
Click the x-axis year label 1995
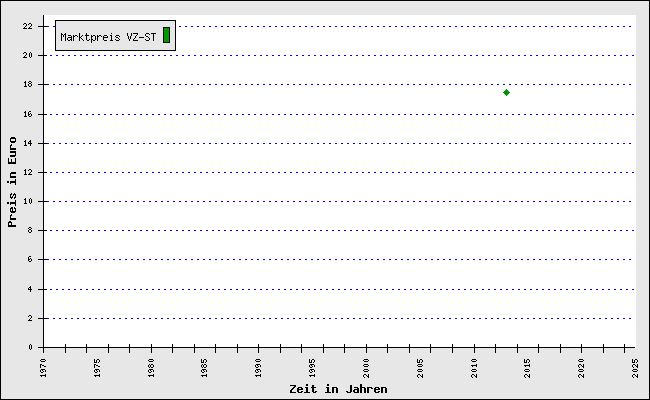pyautogui.click(x=312, y=368)
